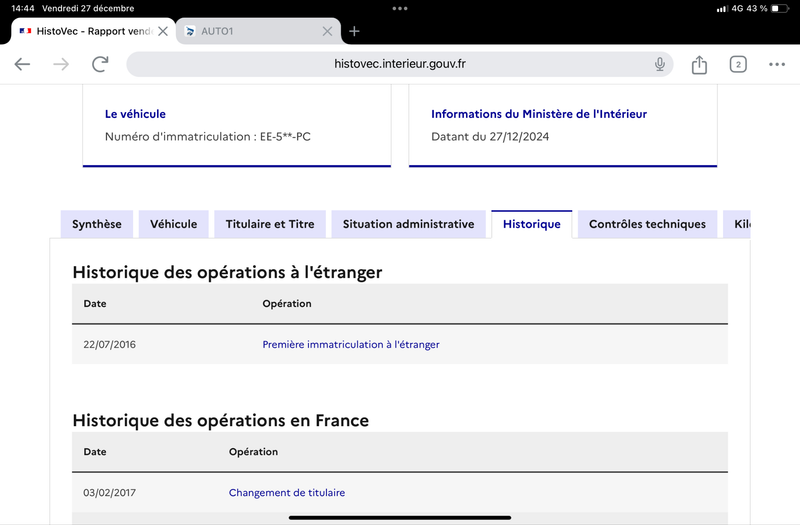Reload the HistoVec page
800x525 pixels.
click(x=100, y=64)
